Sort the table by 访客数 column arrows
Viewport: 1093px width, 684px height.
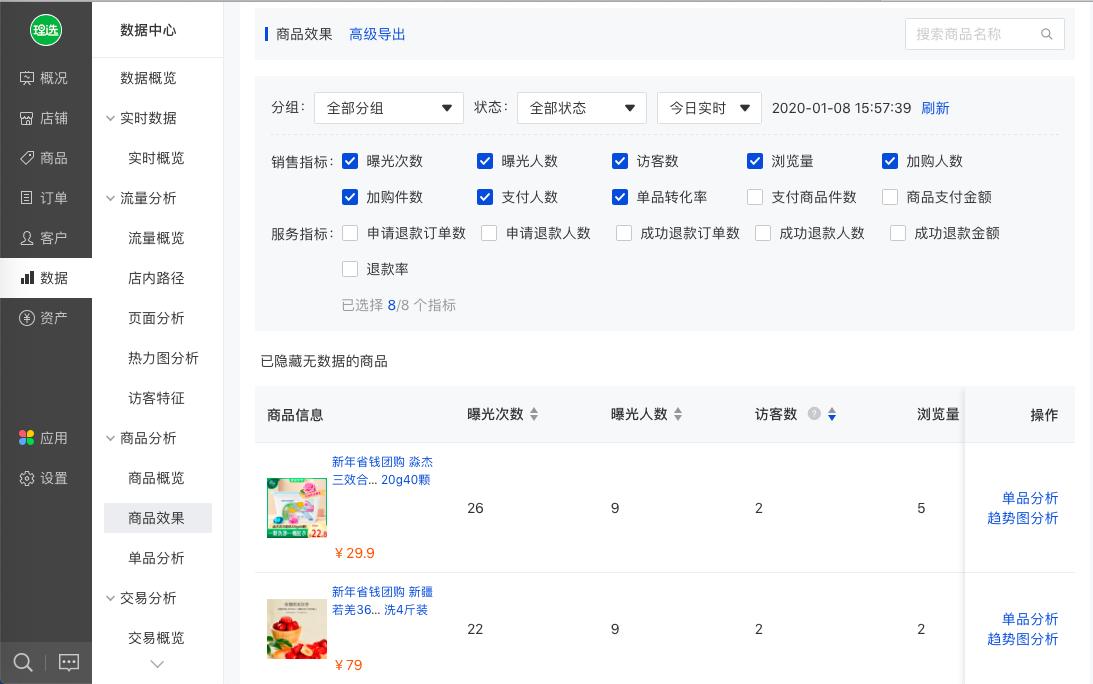[x=831, y=413]
